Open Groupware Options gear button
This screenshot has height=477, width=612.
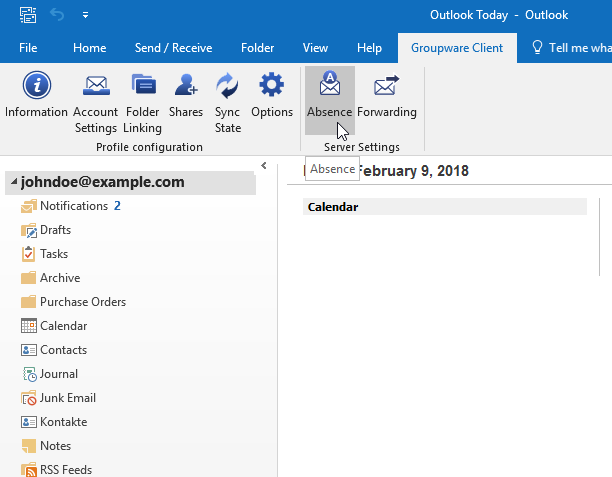pos(272,95)
